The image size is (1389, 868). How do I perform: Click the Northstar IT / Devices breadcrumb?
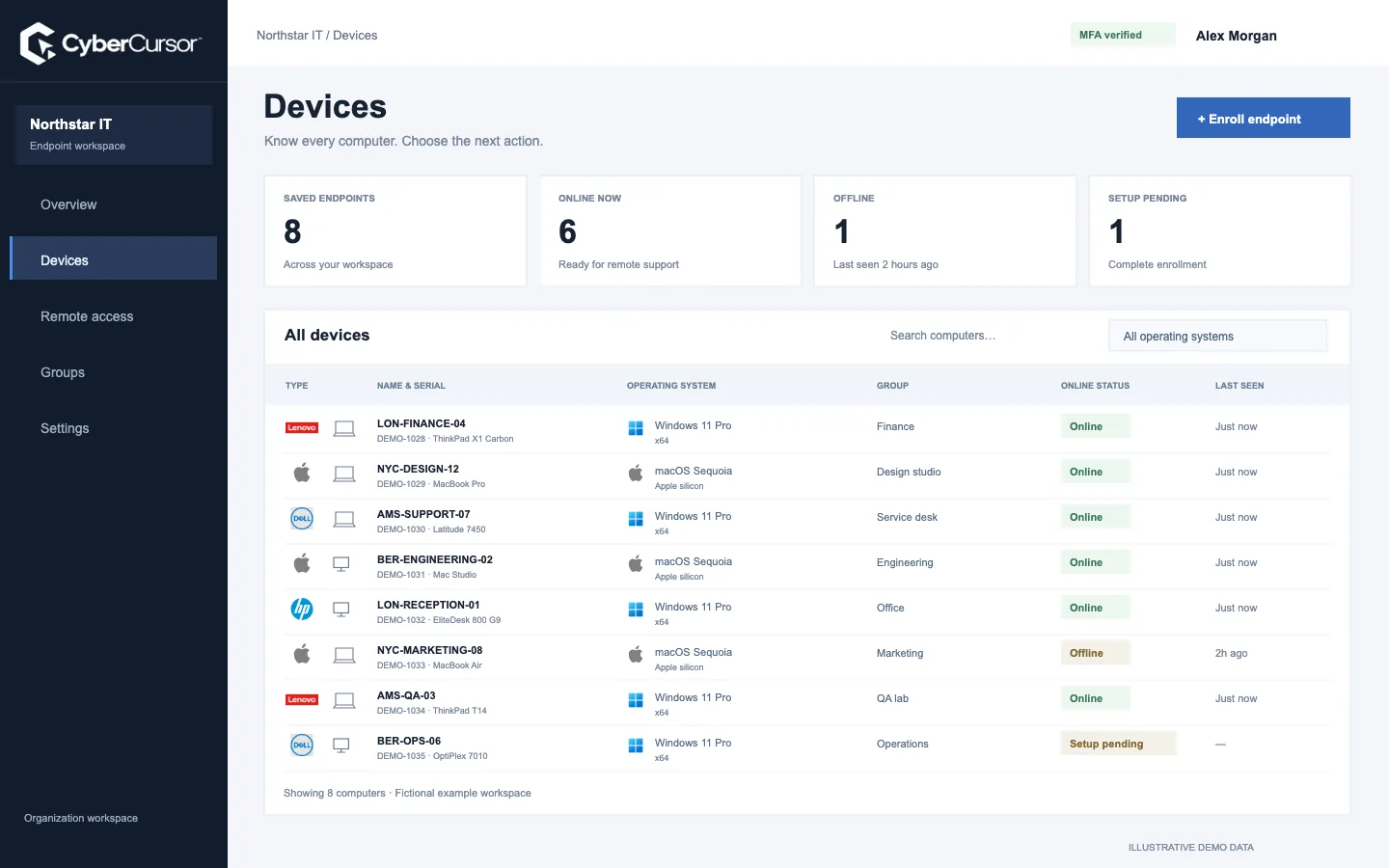click(x=316, y=35)
